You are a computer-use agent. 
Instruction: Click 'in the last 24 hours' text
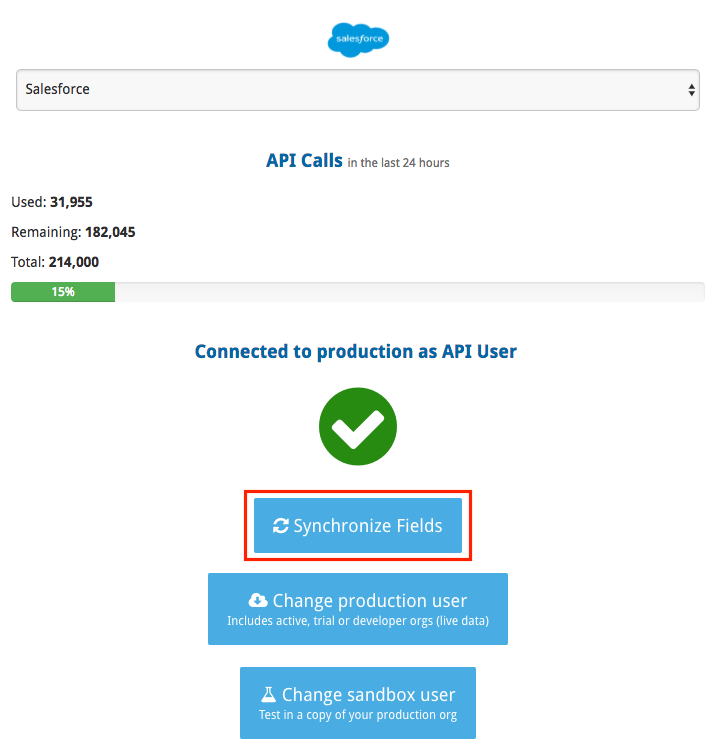tap(398, 163)
